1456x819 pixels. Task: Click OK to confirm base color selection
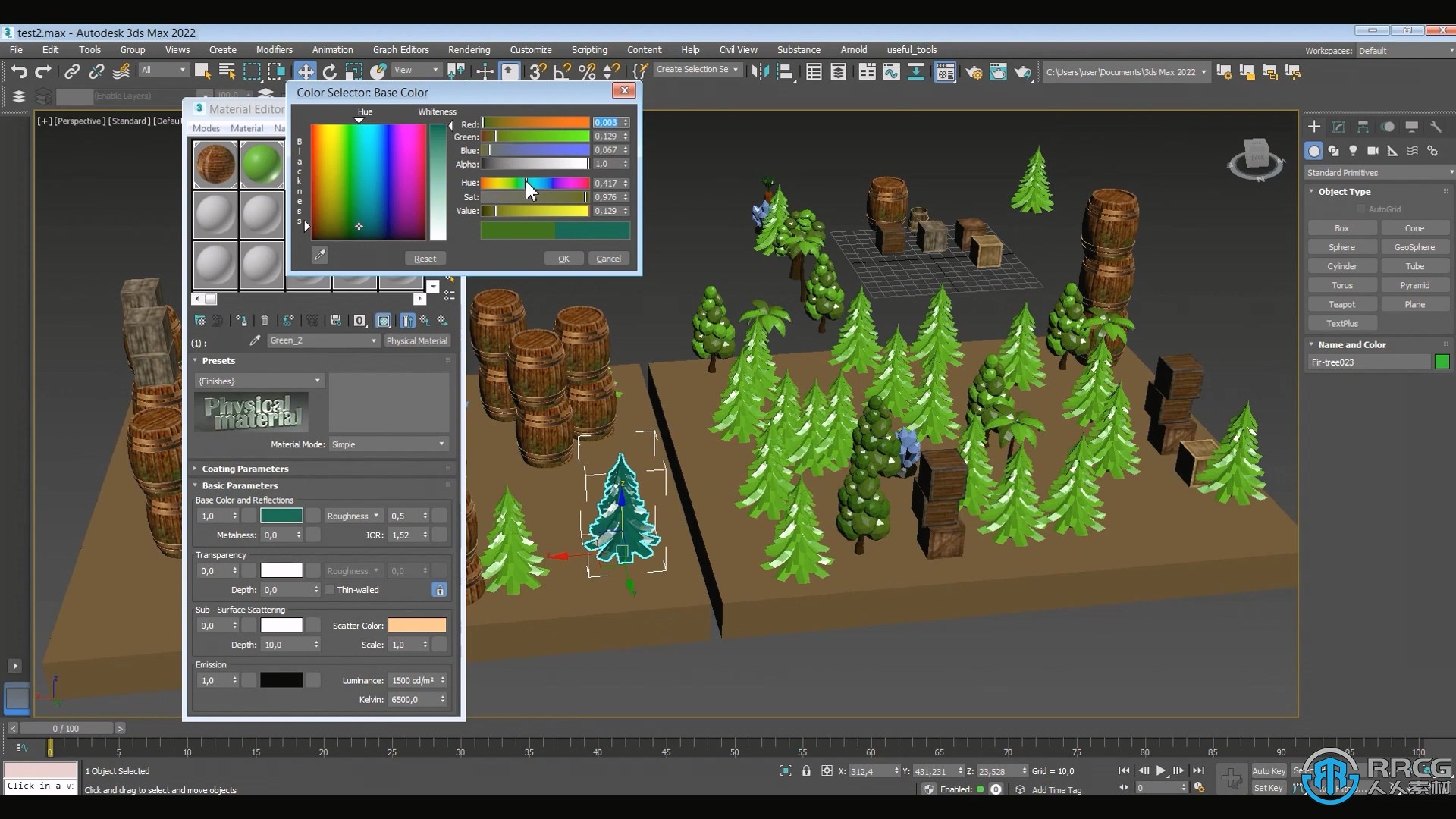coord(563,258)
